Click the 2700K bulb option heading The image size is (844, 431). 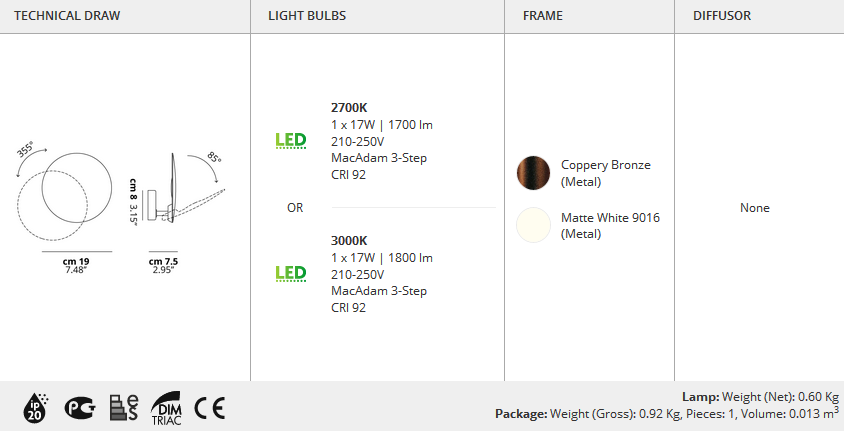349,108
